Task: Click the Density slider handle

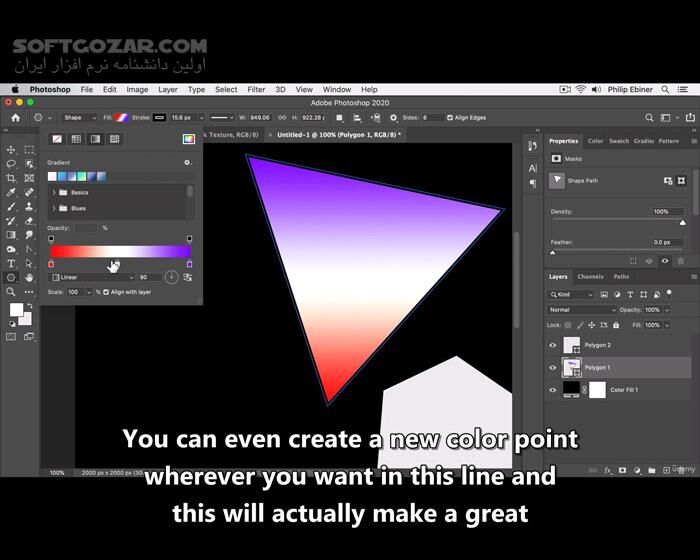Action: point(683,222)
